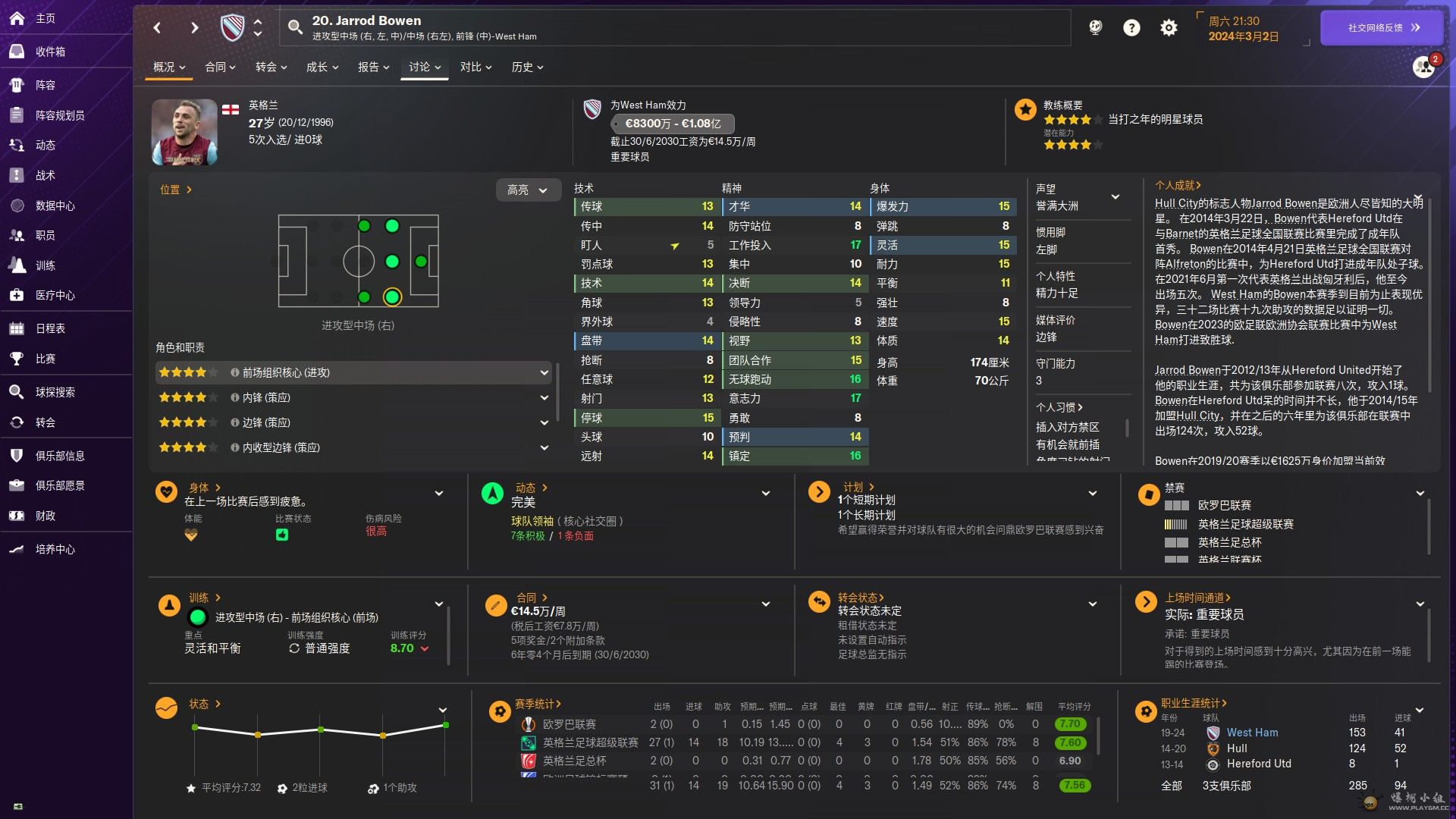
Task: Expand the 动态 panel chevron
Action: tap(766, 494)
